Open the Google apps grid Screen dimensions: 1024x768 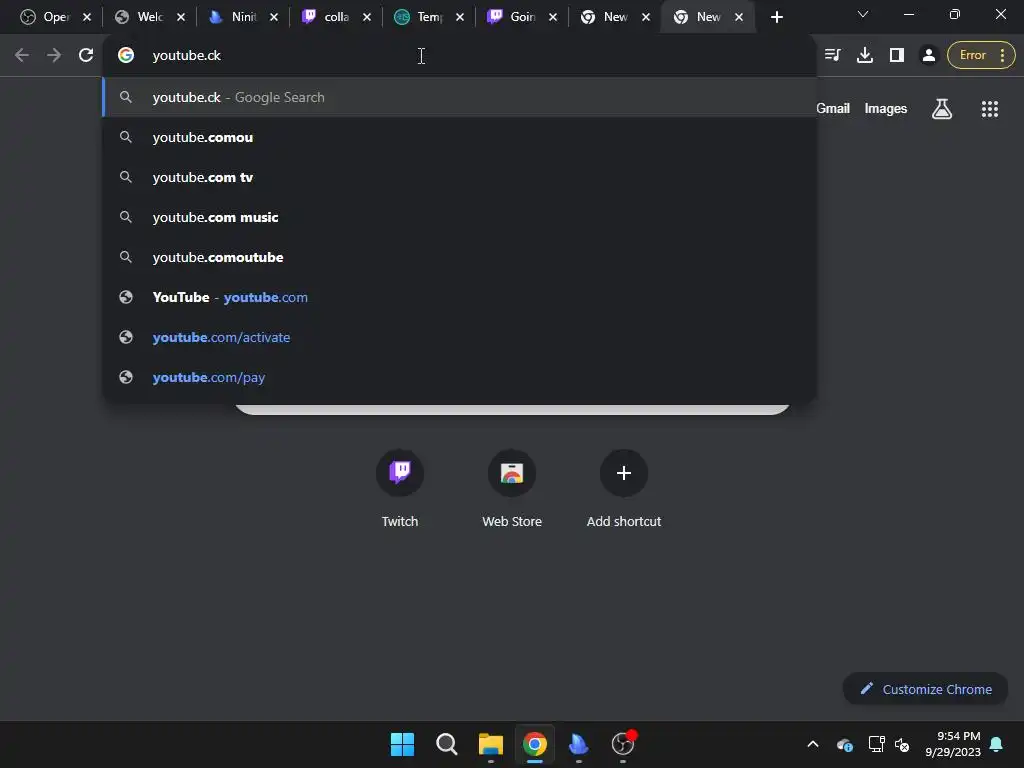point(990,109)
